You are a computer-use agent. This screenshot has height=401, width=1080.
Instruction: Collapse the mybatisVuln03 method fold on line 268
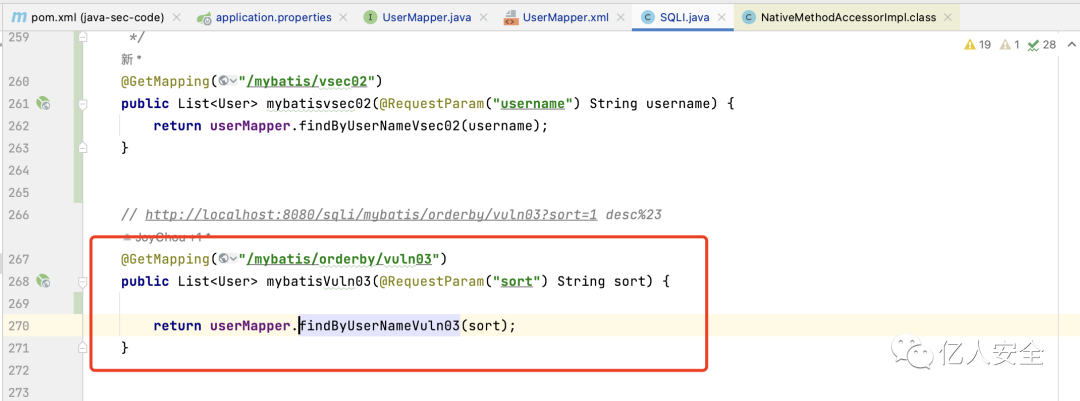(x=83, y=282)
